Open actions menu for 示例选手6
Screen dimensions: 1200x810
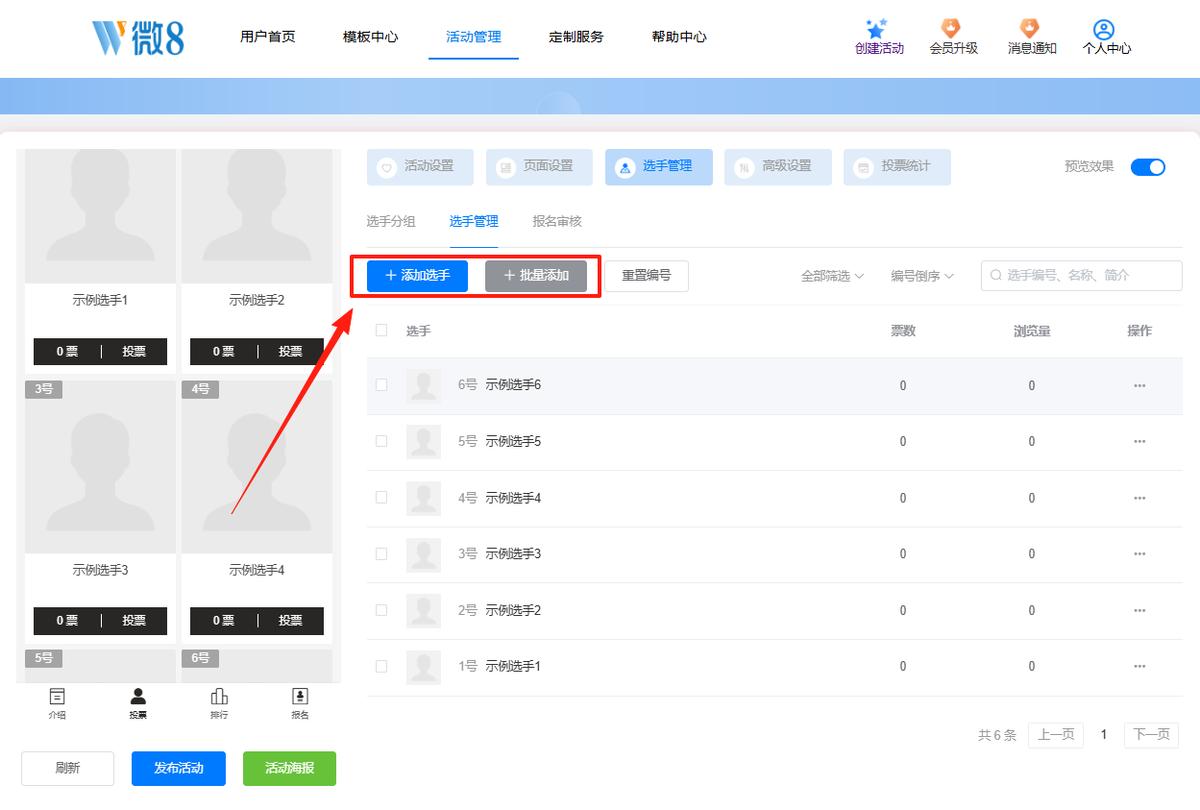1139,385
